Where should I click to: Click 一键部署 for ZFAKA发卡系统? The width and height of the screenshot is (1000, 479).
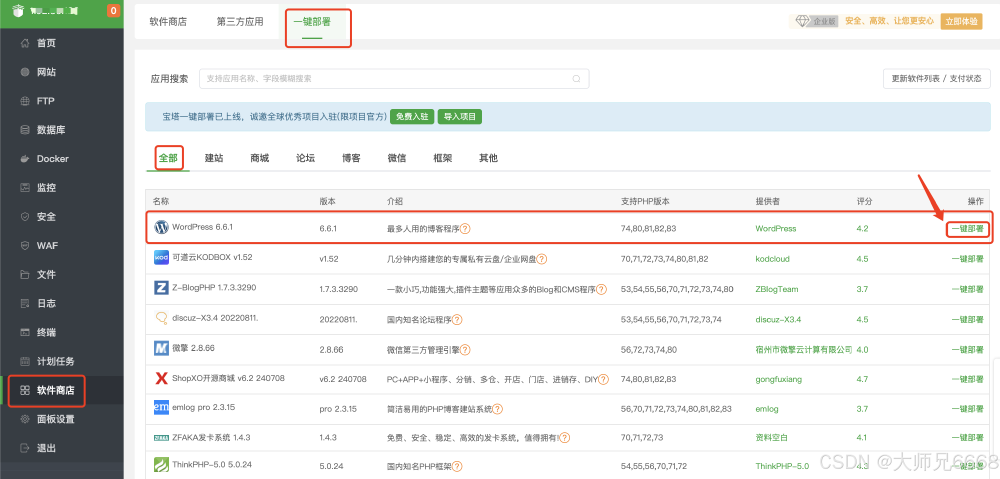coord(967,438)
